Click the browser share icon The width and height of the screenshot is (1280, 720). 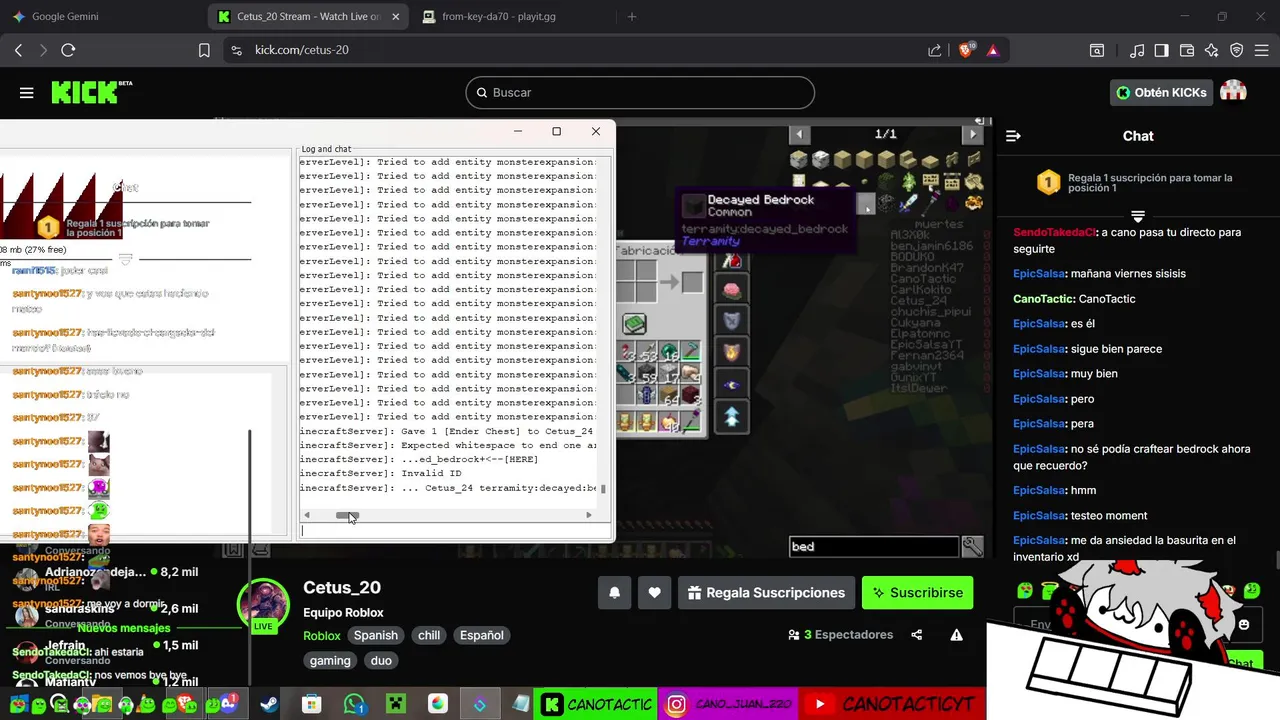pos(934,50)
